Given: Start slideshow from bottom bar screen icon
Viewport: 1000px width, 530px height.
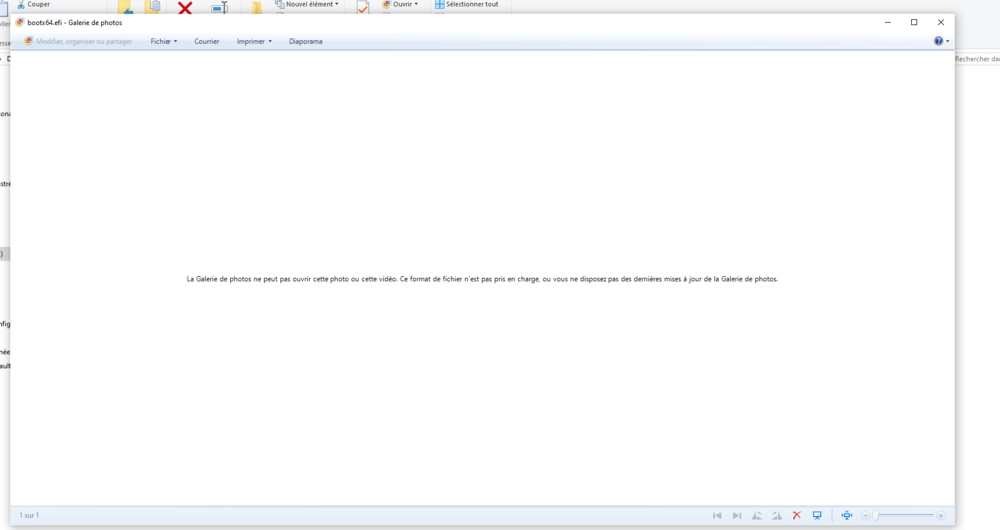Looking at the screenshot, I should tap(817, 515).
